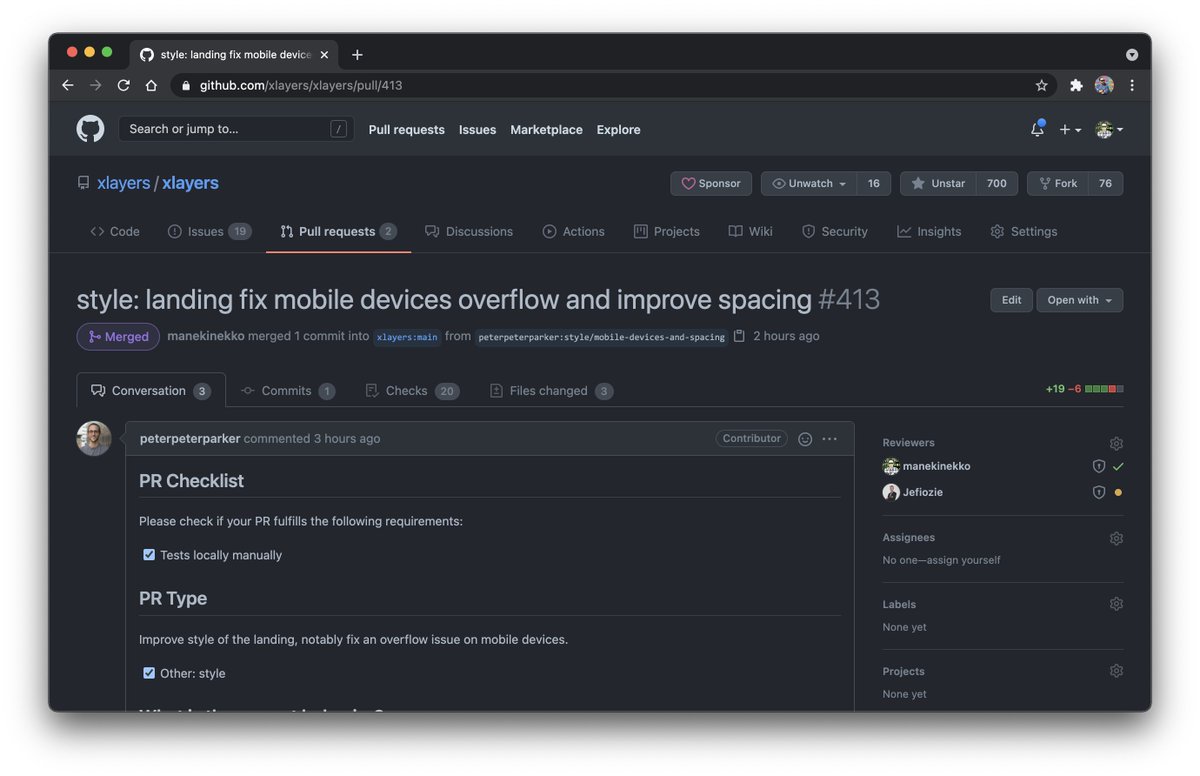Open the xlayers owner link
1200x776 pixels.
(x=123, y=183)
